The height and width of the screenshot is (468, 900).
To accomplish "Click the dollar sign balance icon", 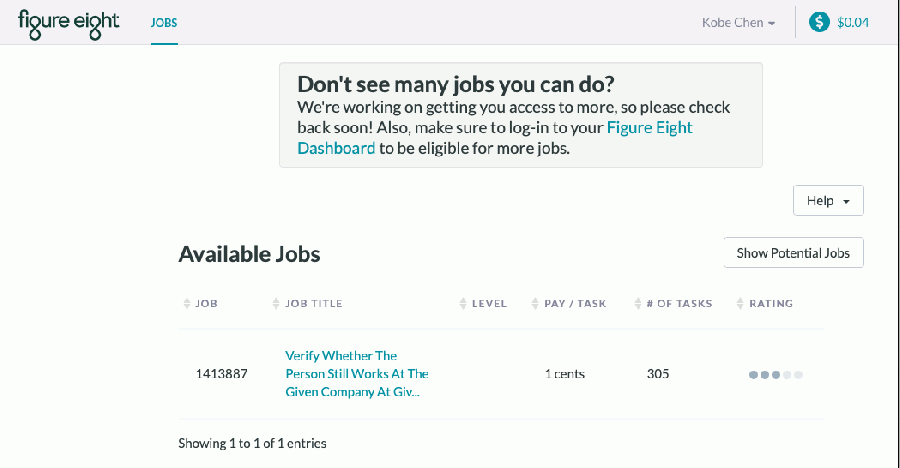I will pos(819,22).
